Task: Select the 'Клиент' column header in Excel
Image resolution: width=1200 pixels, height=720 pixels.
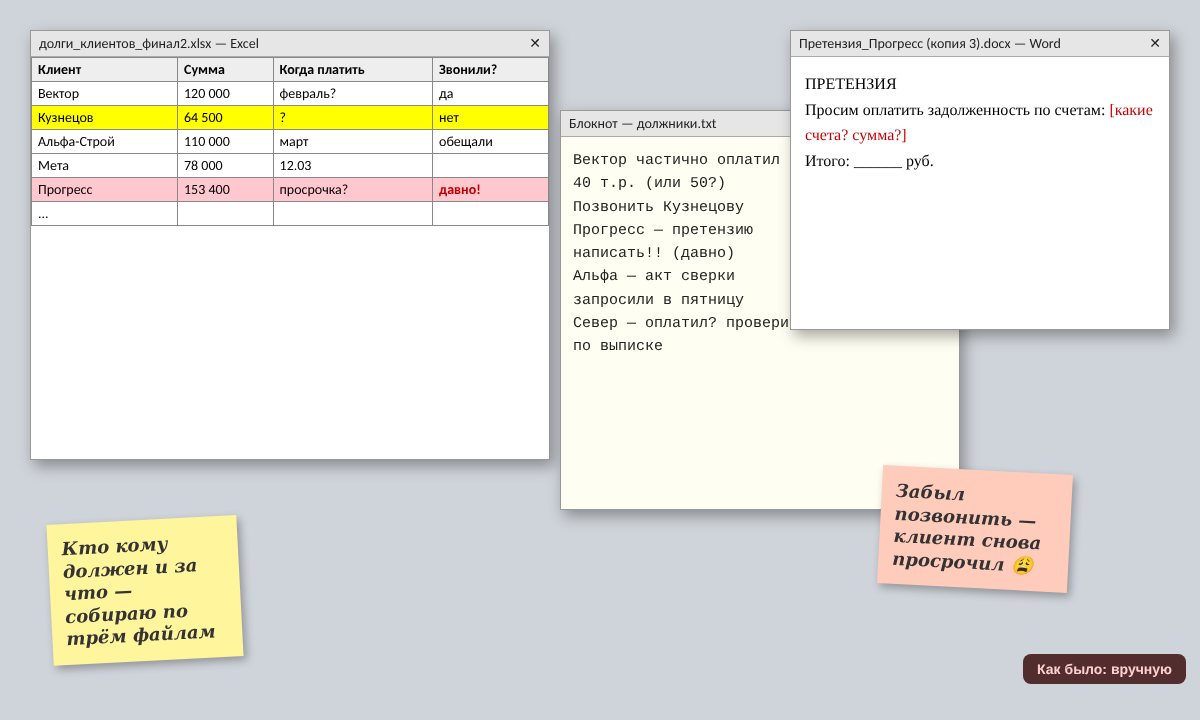Action: pos(105,70)
